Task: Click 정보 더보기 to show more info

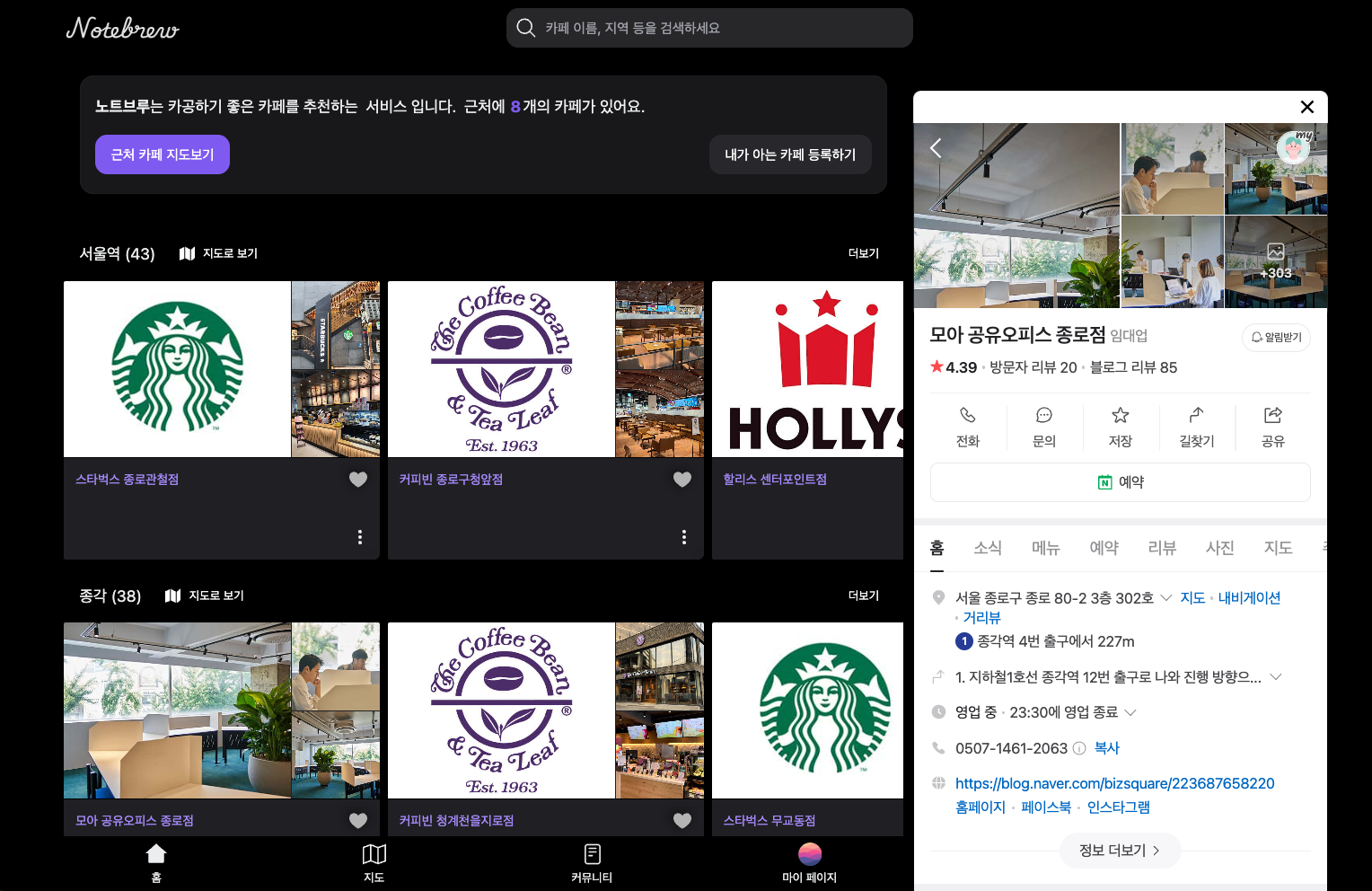Action: [x=1121, y=851]
